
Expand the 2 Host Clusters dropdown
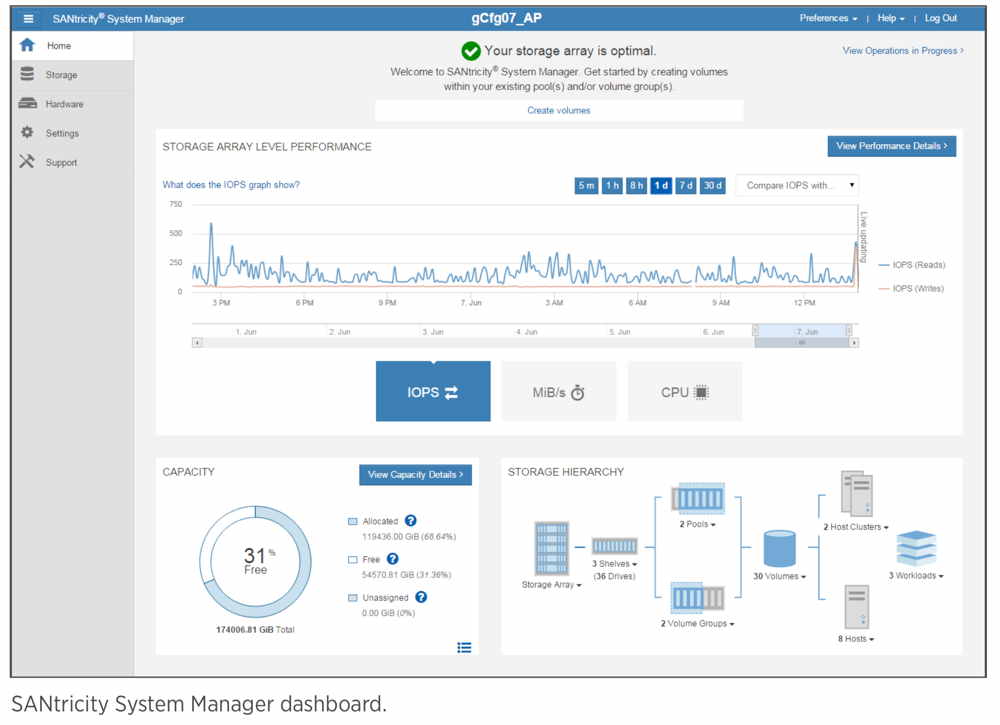click(856, 527)
